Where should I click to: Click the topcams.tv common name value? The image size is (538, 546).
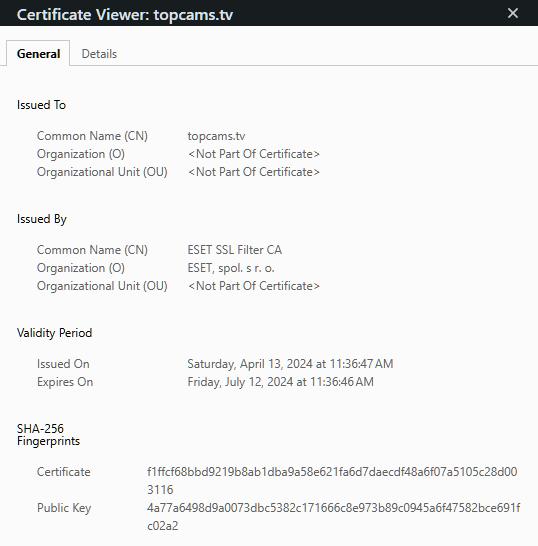click(216, 136)
